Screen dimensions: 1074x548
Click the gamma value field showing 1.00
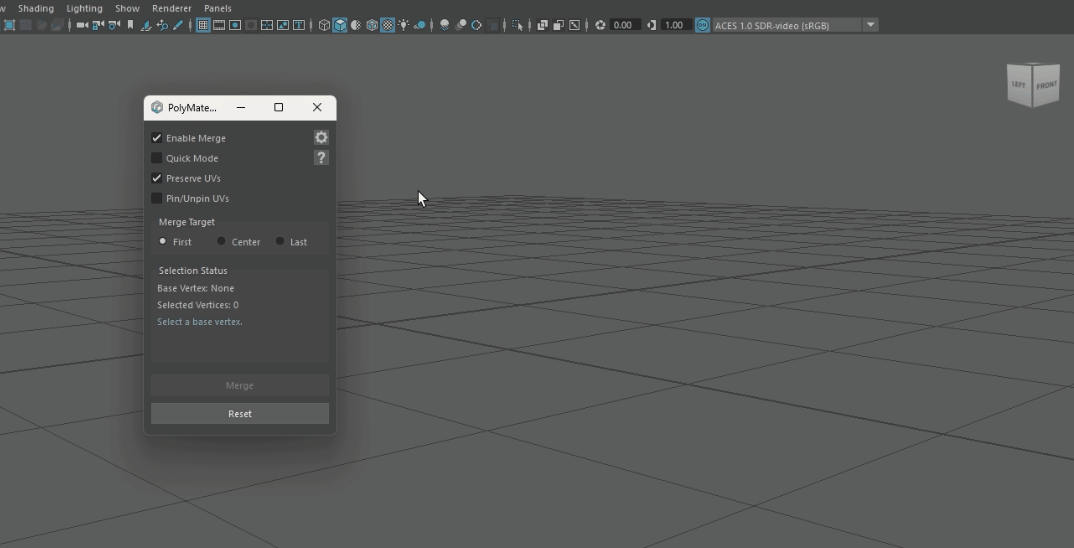(675, 25)
